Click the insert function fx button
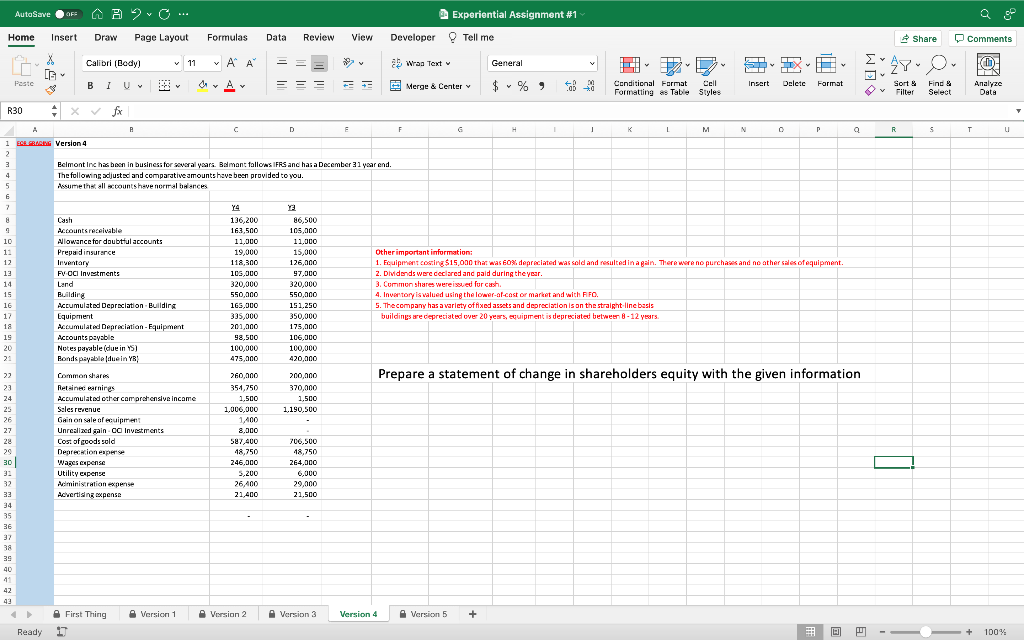The width and height of the screenshot is (1024, 640). (x=118, y=111)
